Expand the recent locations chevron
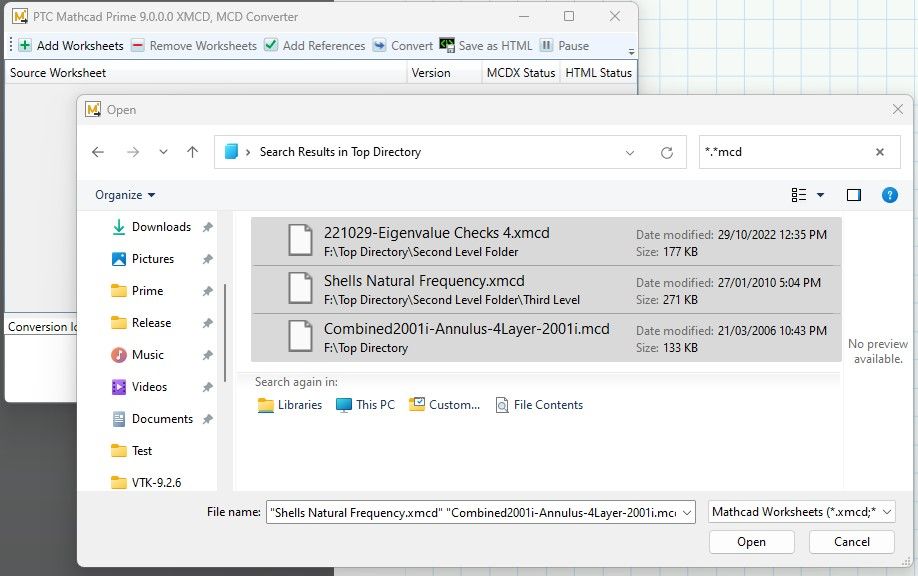Screen dimensions: 918x576 click(x=163, y=152)
